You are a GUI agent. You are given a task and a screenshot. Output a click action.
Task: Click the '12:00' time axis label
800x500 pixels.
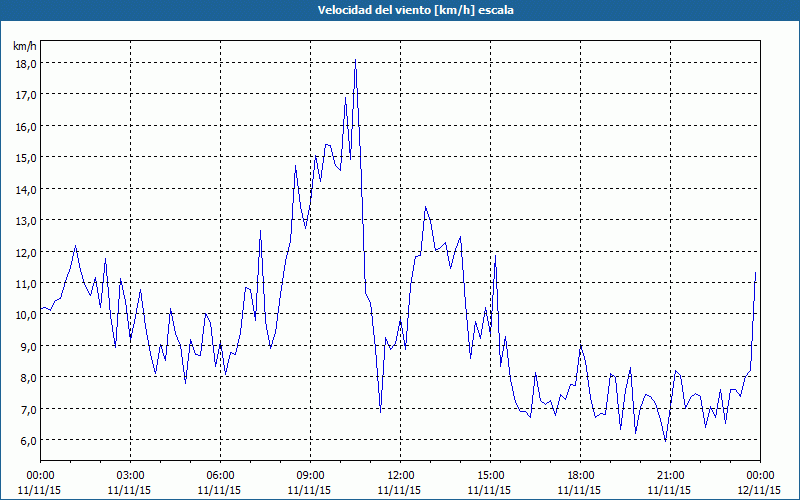pos(401,476)
